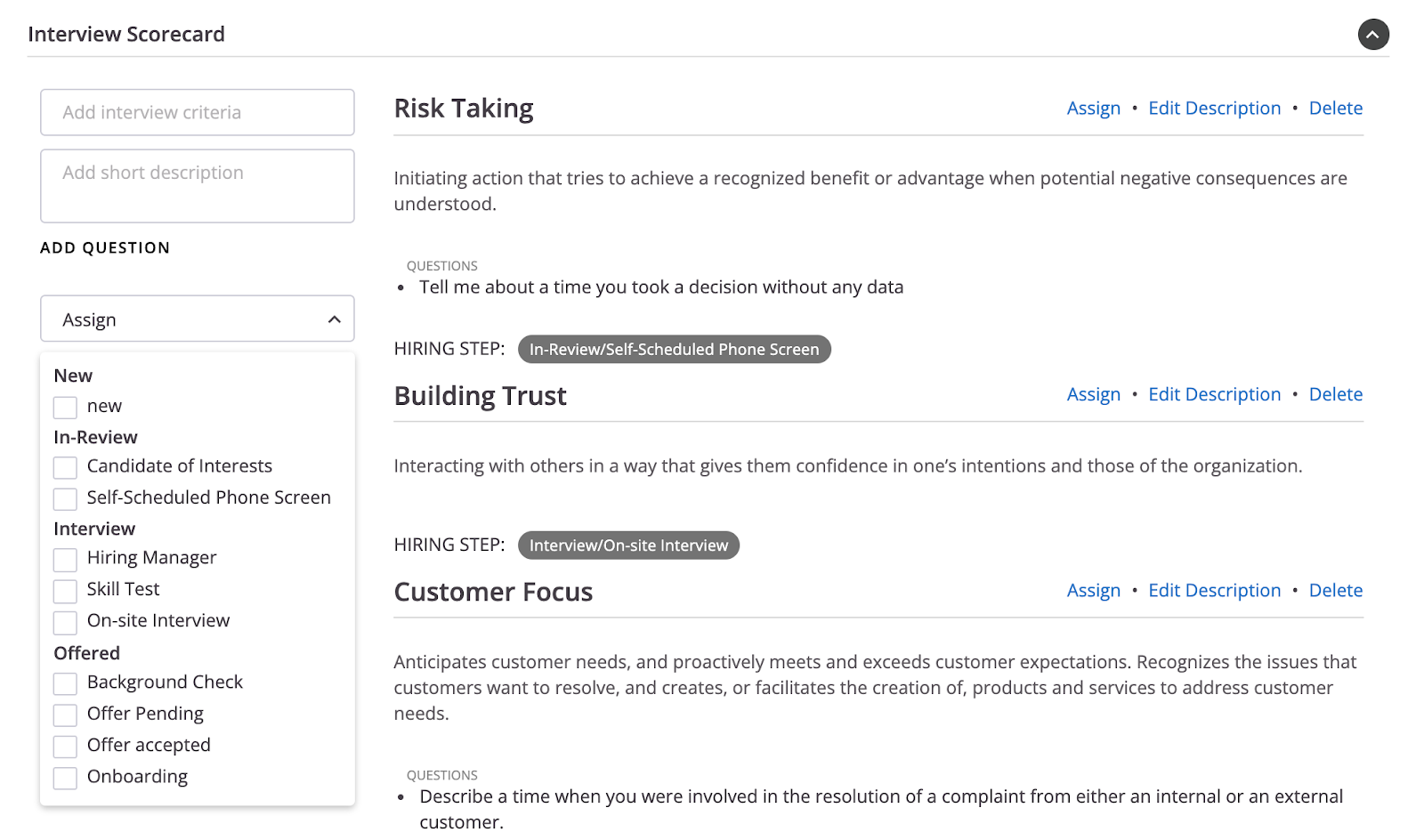This screenshot has width=1424, height=840.
Task: Check the Onboarding step checkbox
Action: coord(65,778)
